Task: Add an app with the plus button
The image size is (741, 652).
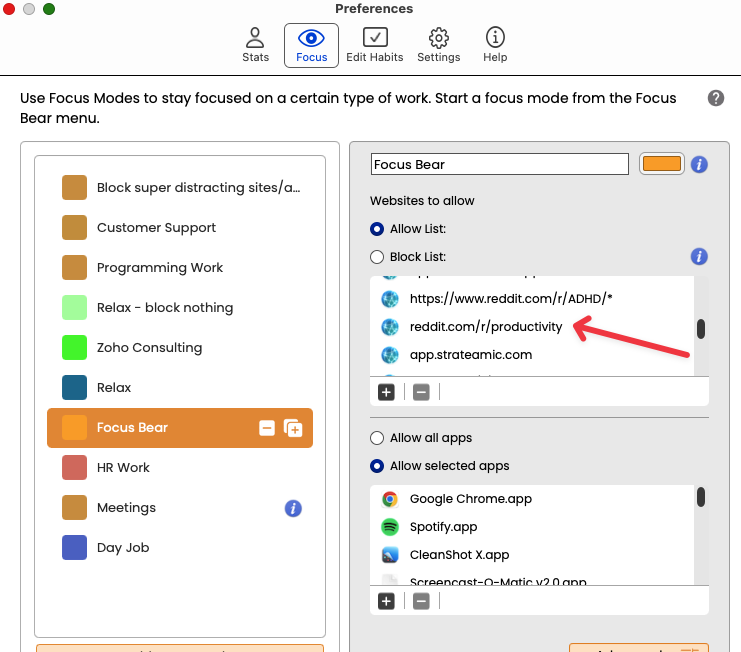Action: pyautogui.click(x=386, y=601)
